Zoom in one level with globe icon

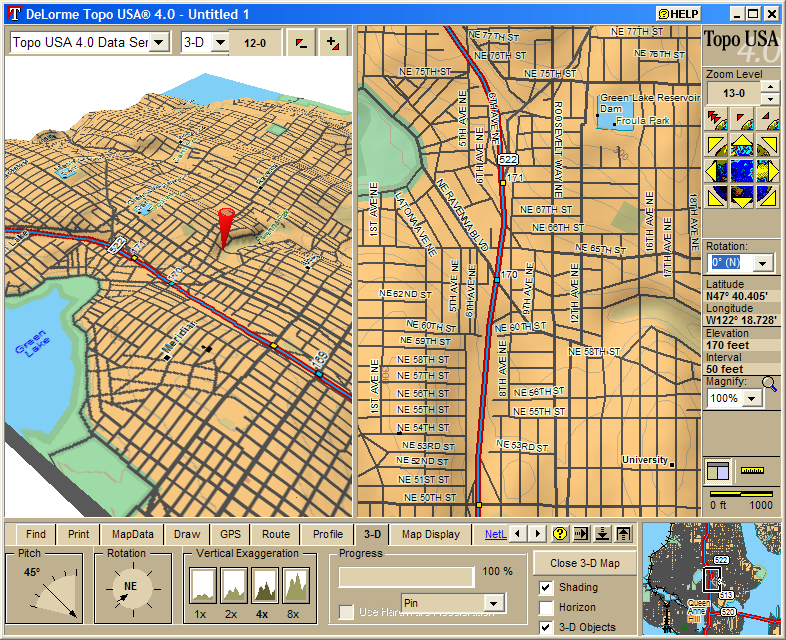point(767,119)
